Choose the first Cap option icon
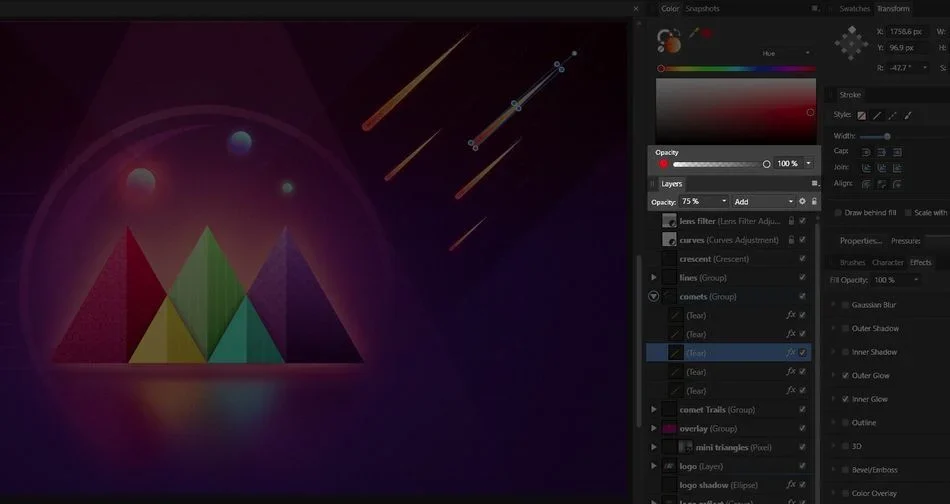 866,152
